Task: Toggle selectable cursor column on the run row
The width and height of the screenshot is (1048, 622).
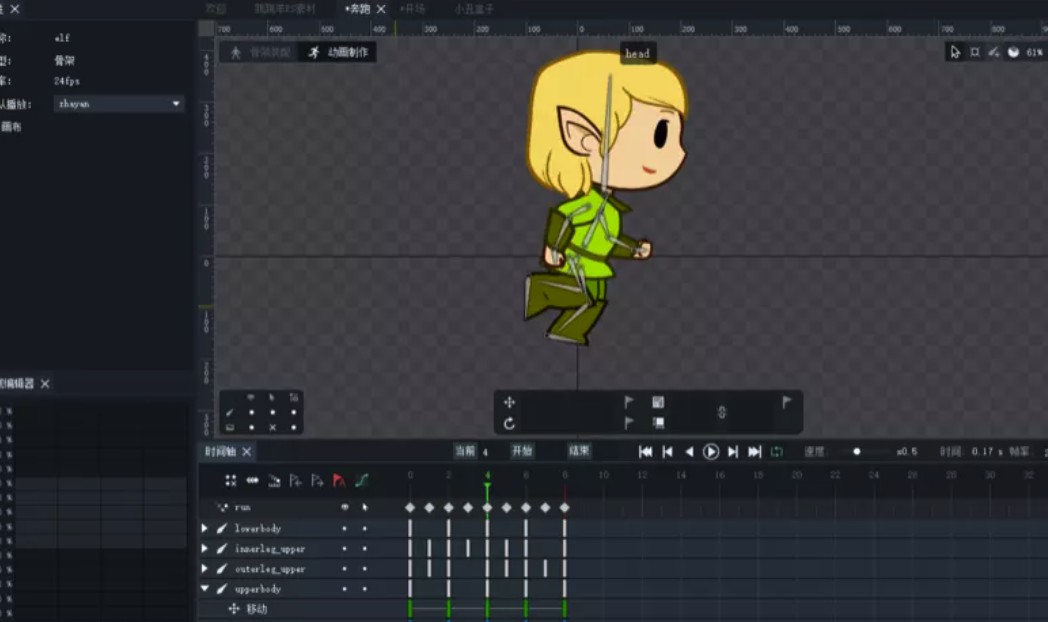Action: [365, 507]
